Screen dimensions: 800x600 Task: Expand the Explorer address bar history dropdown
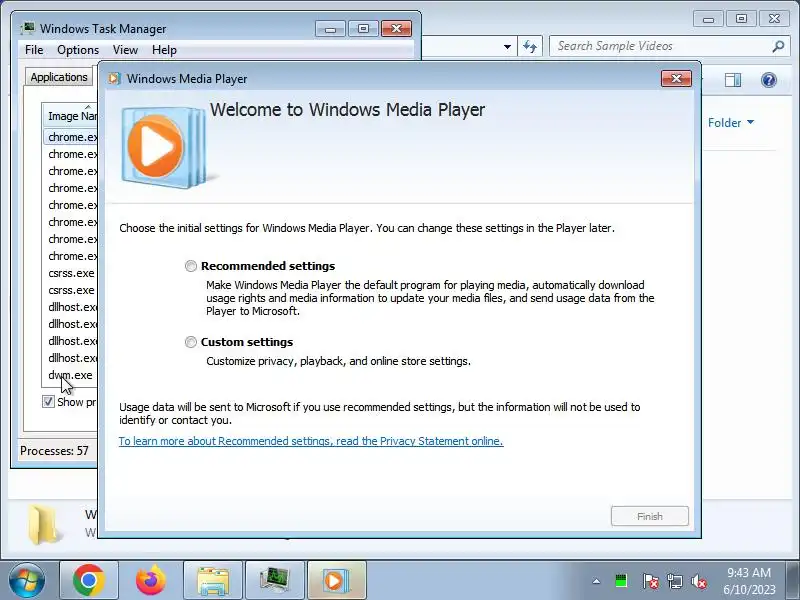point(507,46)
